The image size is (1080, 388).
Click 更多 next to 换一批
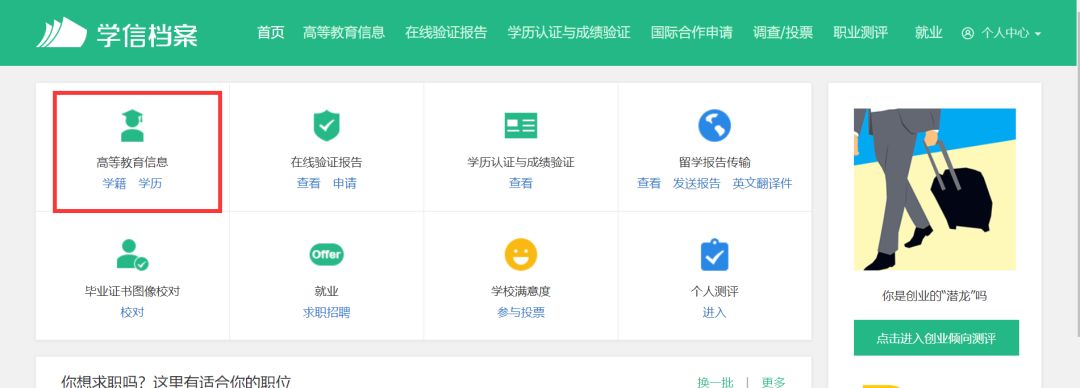pos(773,382)
